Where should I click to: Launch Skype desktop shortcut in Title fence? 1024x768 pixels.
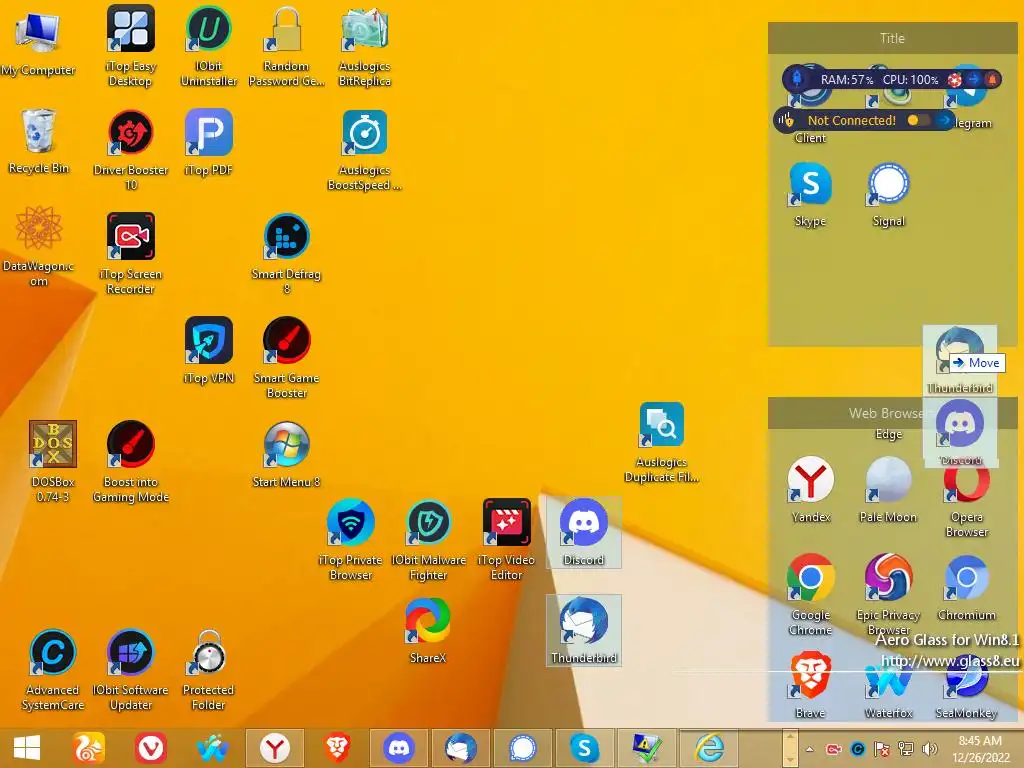(x=810, y=195)
